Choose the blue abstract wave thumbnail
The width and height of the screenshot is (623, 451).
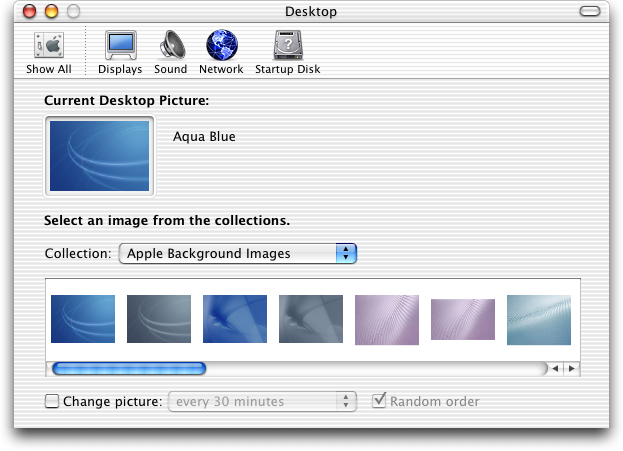235,319
